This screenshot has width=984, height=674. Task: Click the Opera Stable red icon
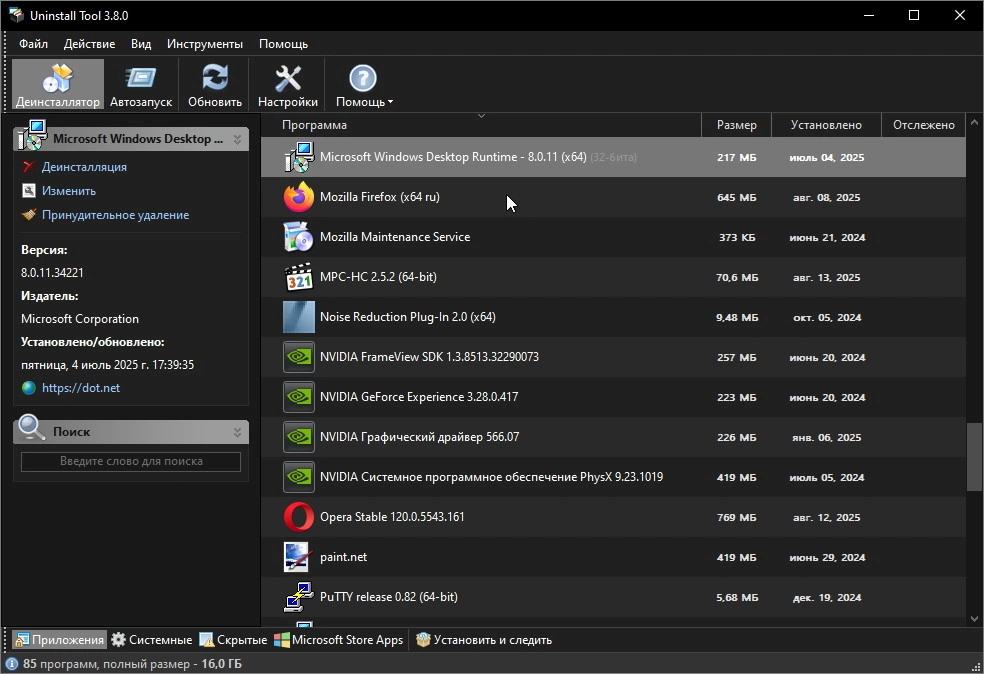299,517
